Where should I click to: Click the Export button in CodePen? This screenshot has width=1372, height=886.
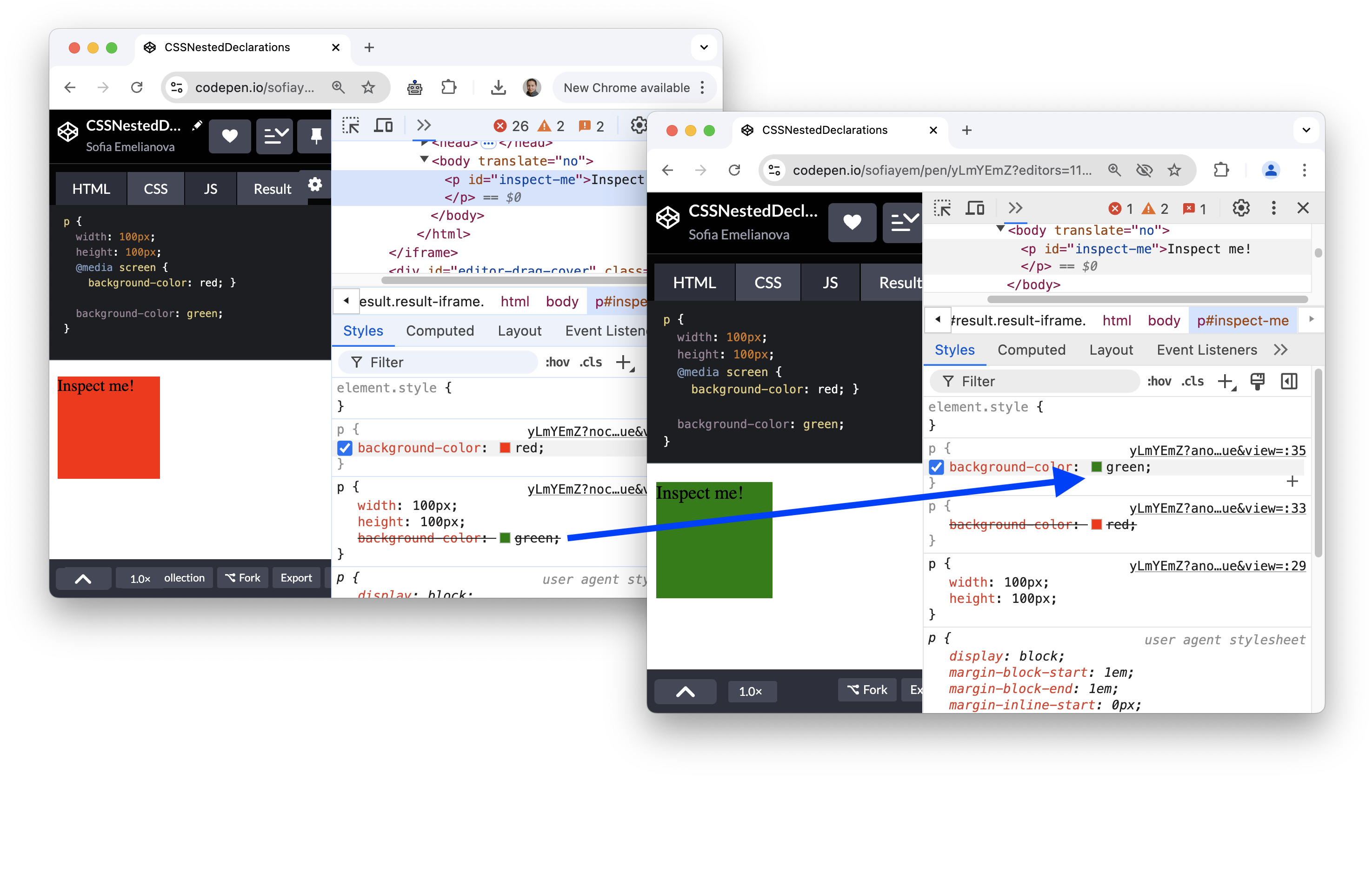click(293, 577)
